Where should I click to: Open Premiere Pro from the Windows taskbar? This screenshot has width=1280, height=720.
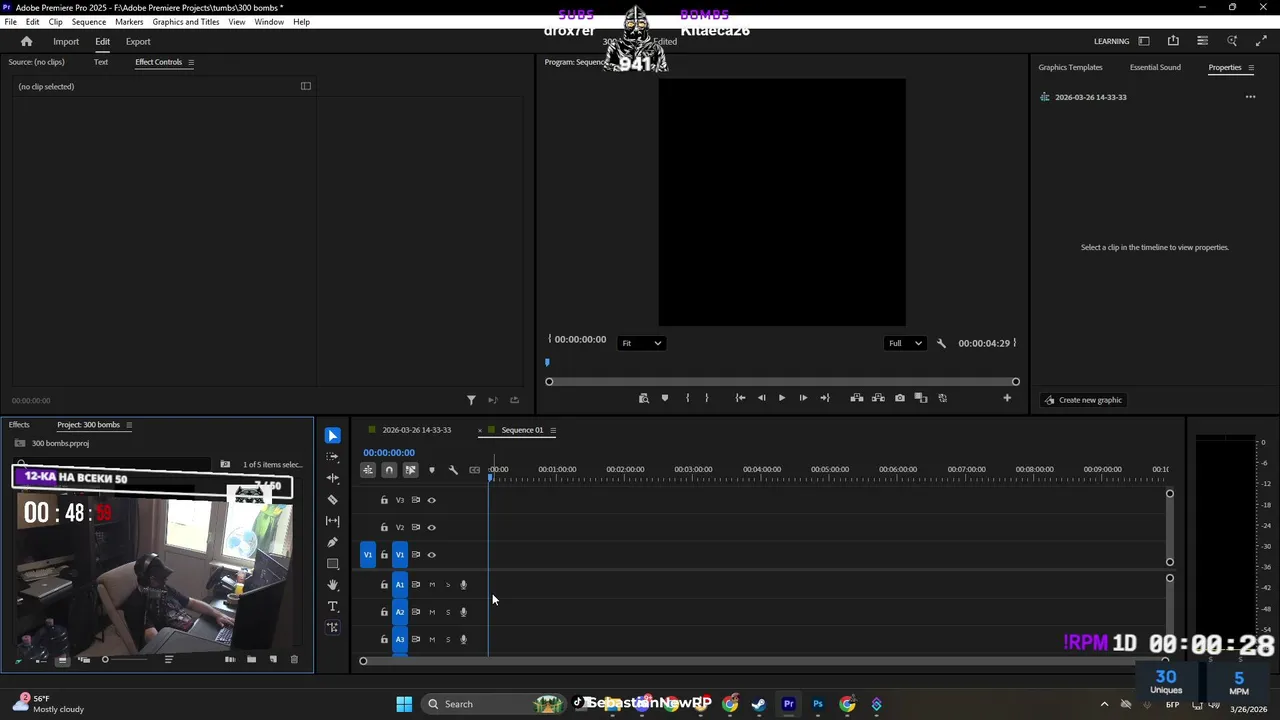click(x=789, y=704)
